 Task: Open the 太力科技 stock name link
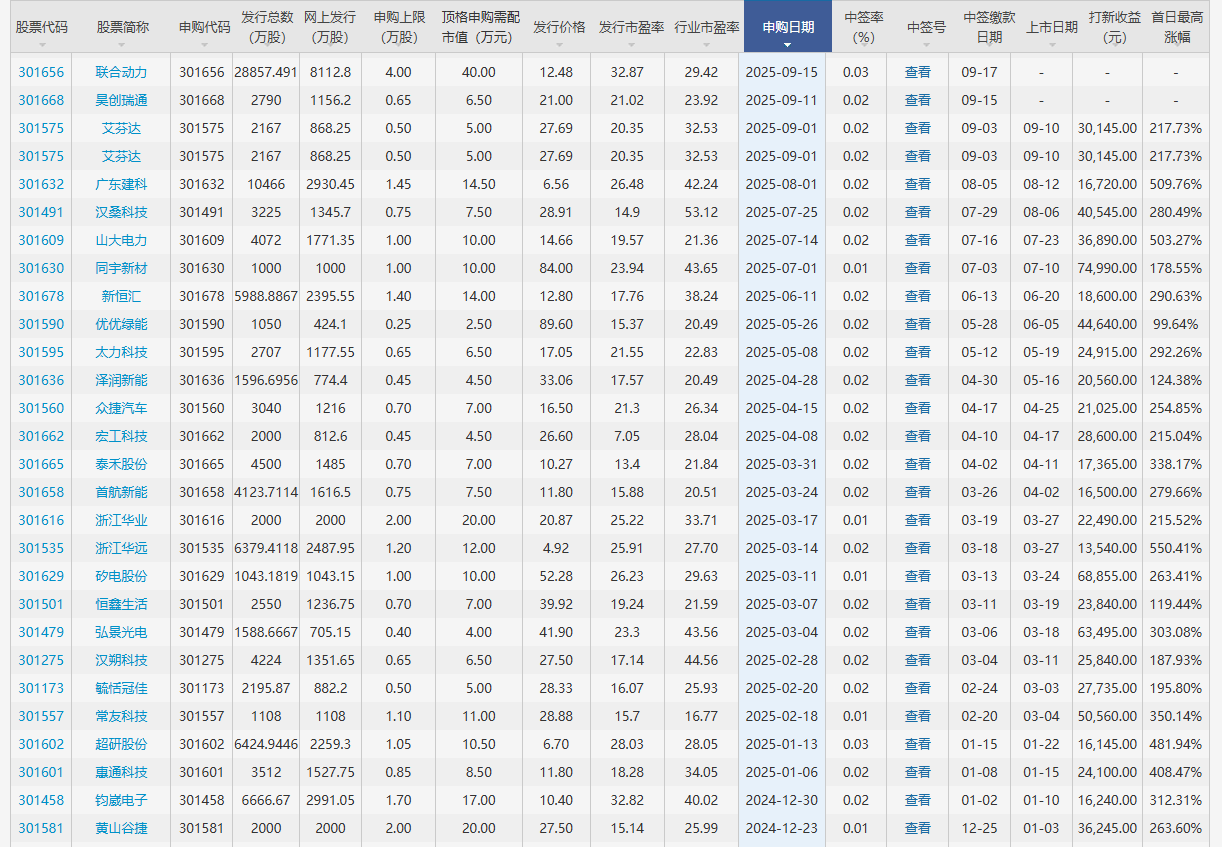point(121,352)
